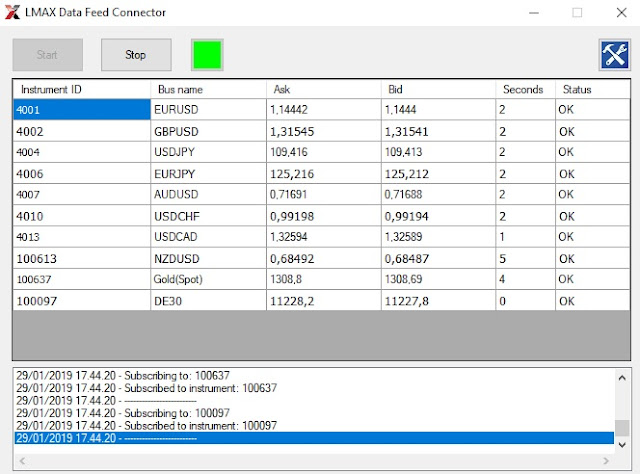The width and height of the screenshot is (640, 474).
Task: Click the log horizontal scroll right arrow
Action: tap(606, 461)
